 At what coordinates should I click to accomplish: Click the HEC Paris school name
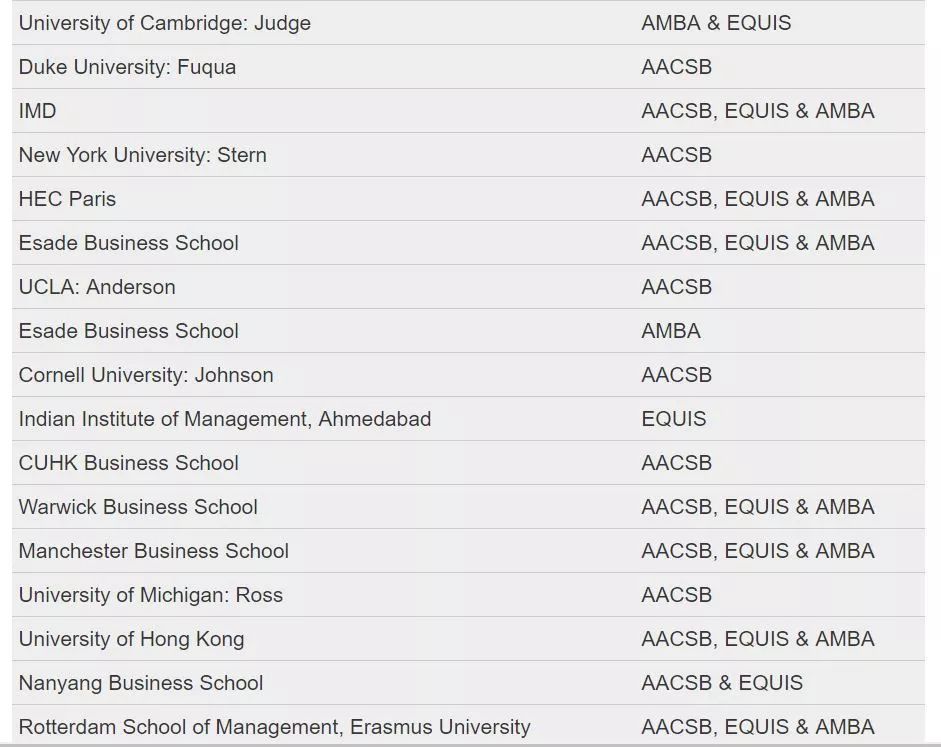[x=67, y=199]
